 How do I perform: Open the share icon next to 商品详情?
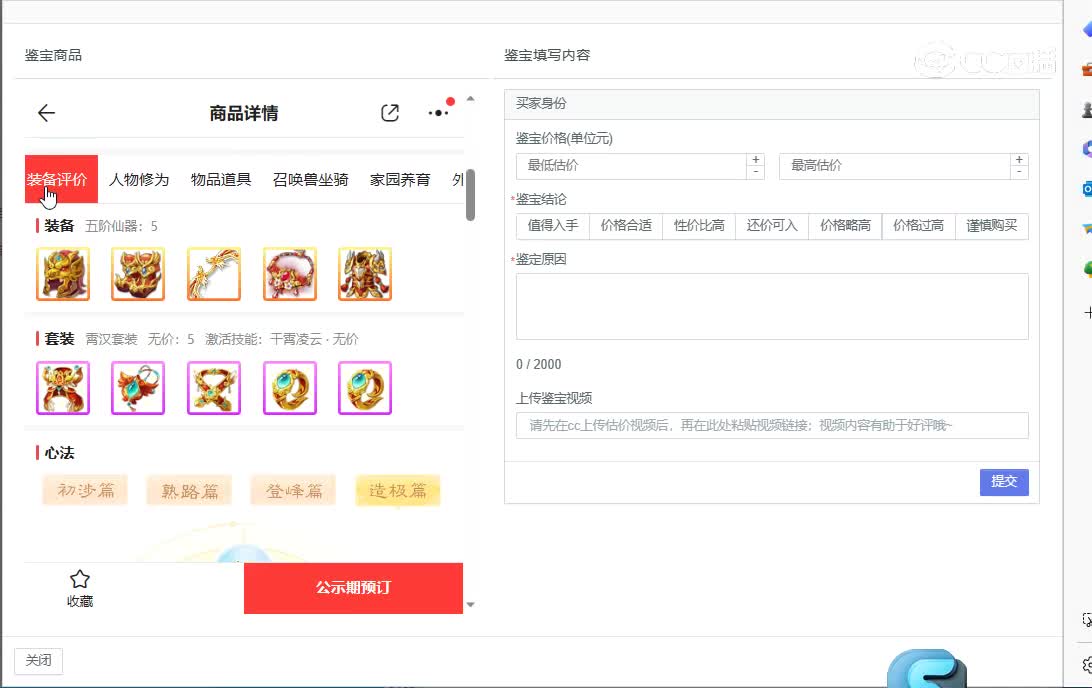click(389, 113)
